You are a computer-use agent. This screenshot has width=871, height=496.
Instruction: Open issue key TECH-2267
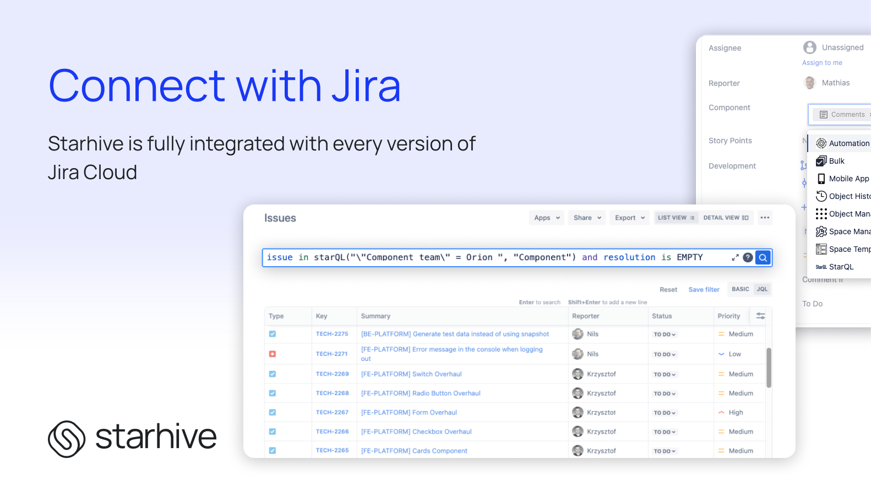[x=332, y=413]
